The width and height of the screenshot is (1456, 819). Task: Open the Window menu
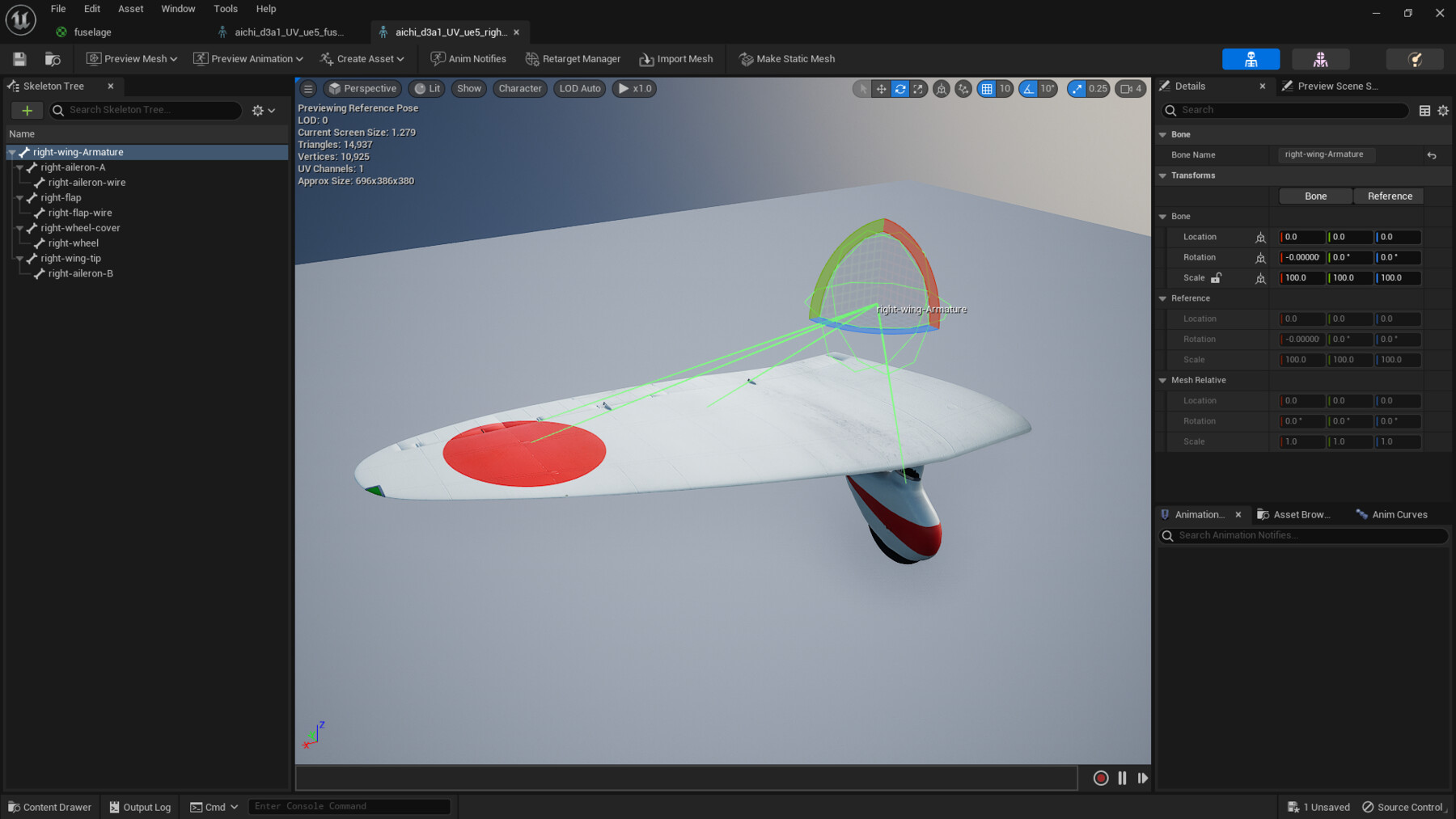click(x=178, y=9)
